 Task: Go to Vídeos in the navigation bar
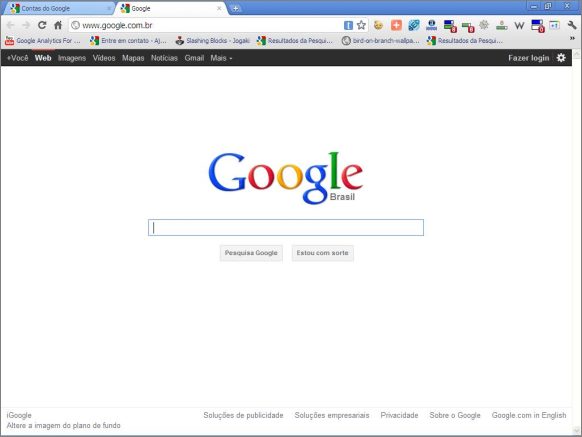(104, 58)
